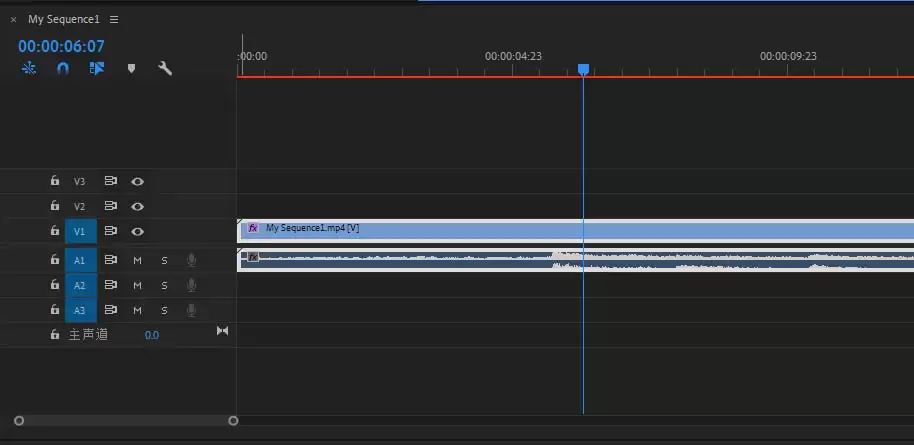Toggle the Snap magnet icon
This screenshot has width=914, height=445.
point(63,69)
